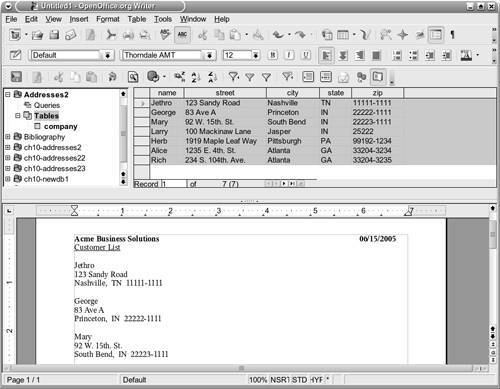The image size is (500, 389).
Task: Toggle Italic formatting
Action: (x=289, y=55)
